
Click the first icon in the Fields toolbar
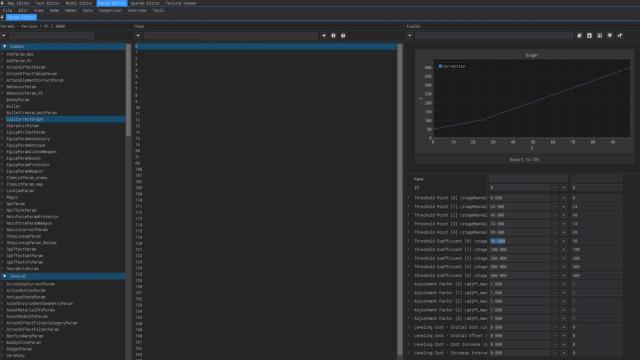point(579,36)
